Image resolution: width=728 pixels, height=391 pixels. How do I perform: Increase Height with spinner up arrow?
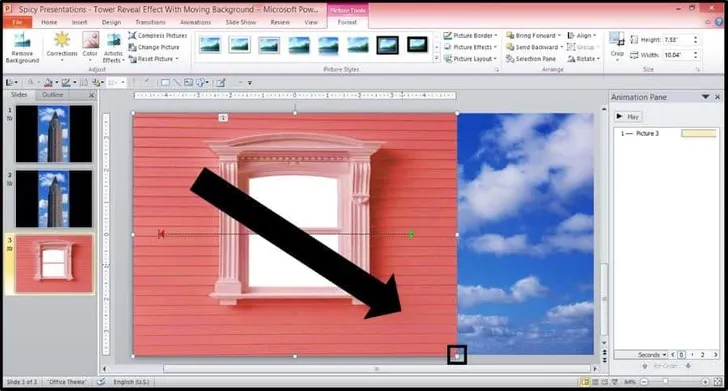(x=696, y=38)
